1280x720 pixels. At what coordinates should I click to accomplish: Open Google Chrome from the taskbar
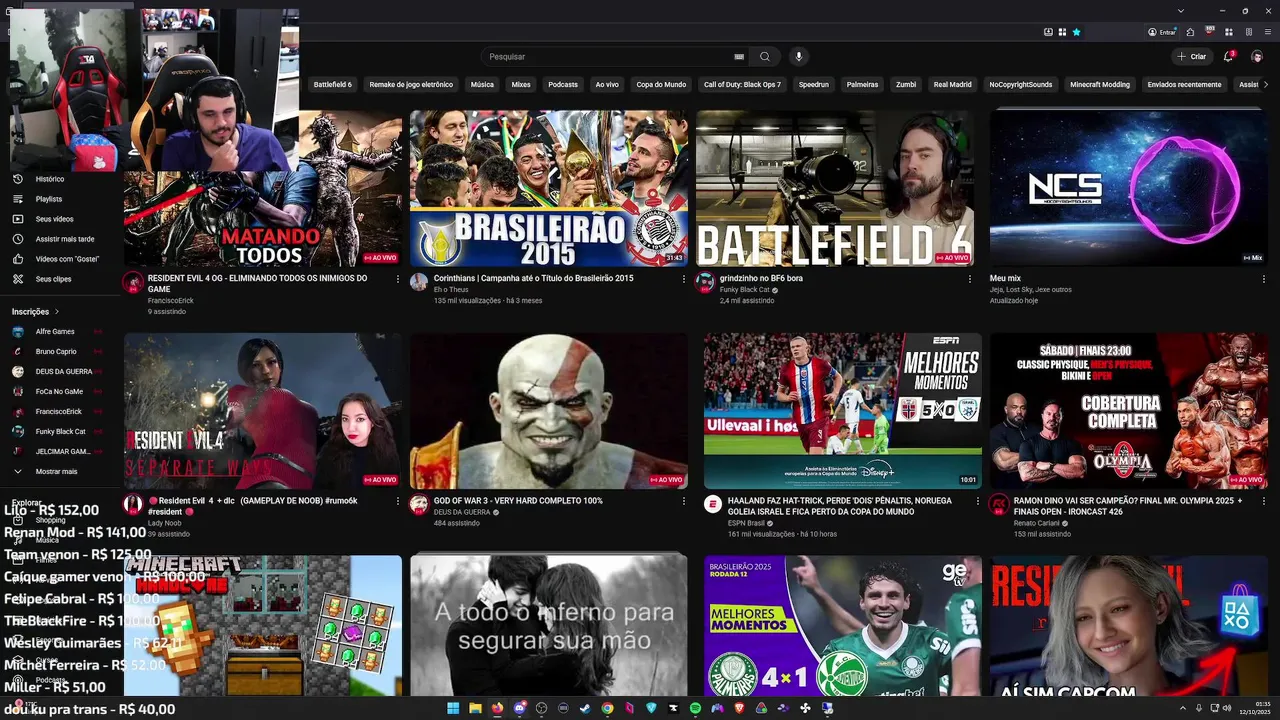[607, 708]
